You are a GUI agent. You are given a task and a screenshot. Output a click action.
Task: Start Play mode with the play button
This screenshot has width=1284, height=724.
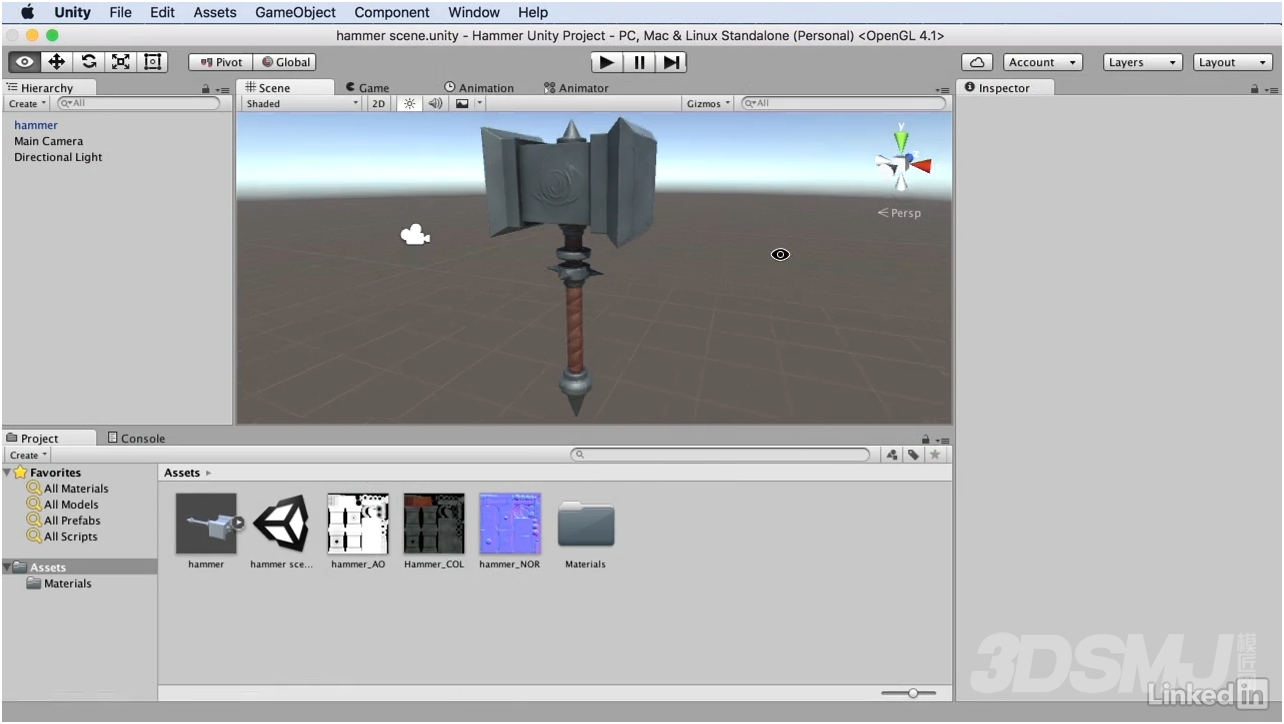click(x=606, y=62)
